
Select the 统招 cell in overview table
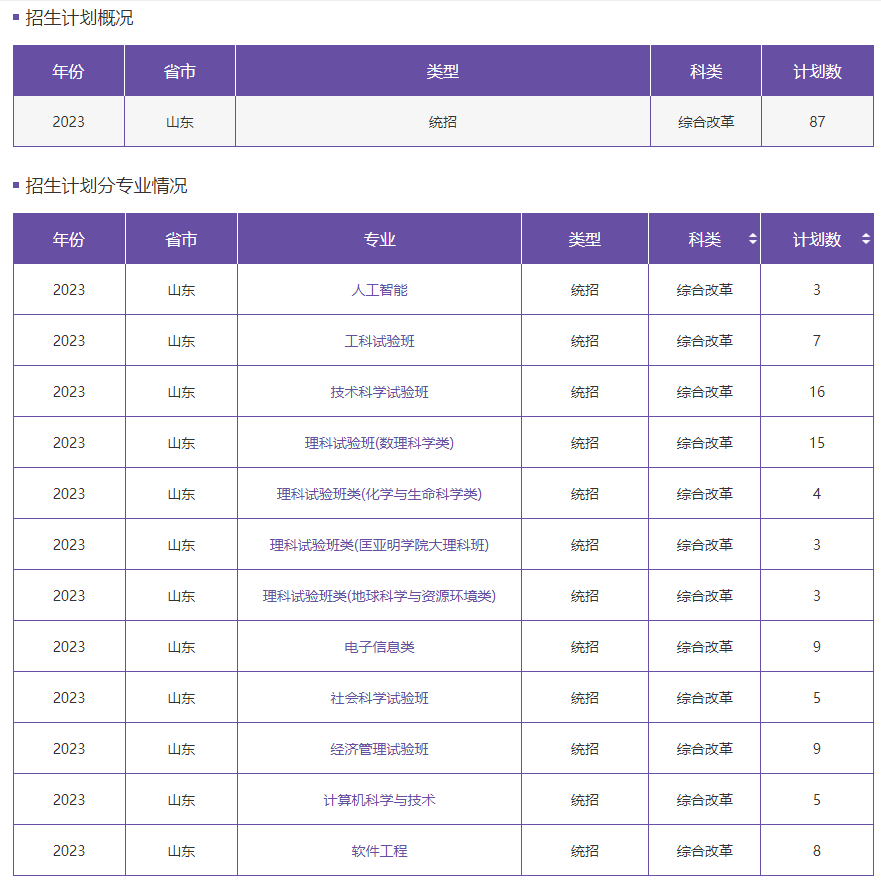tap(443, 122)
